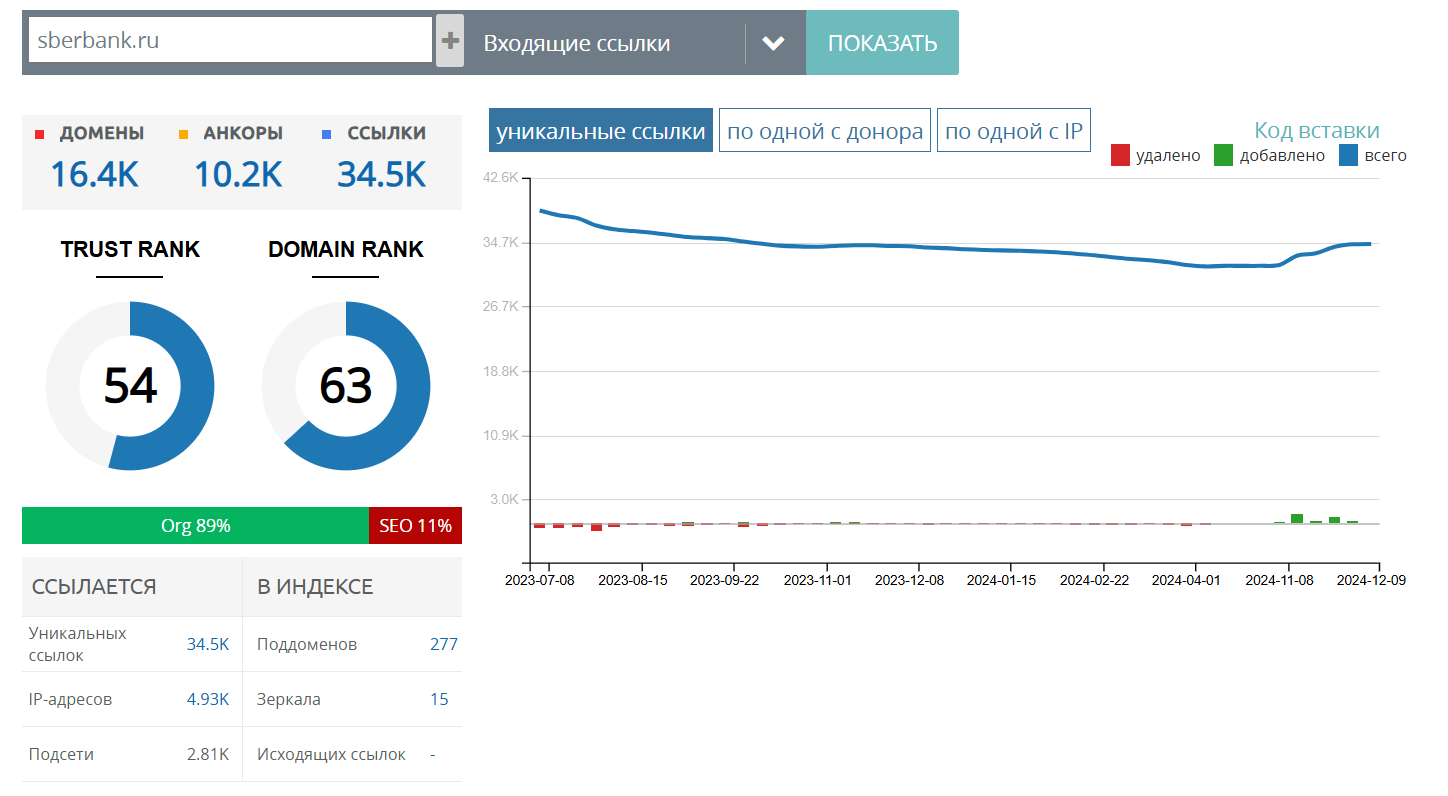The width and height of the screenshot is (1448, 796).
Task: Click the Уникальных ссылок value 34.5K
Action: tap(208, 644)
